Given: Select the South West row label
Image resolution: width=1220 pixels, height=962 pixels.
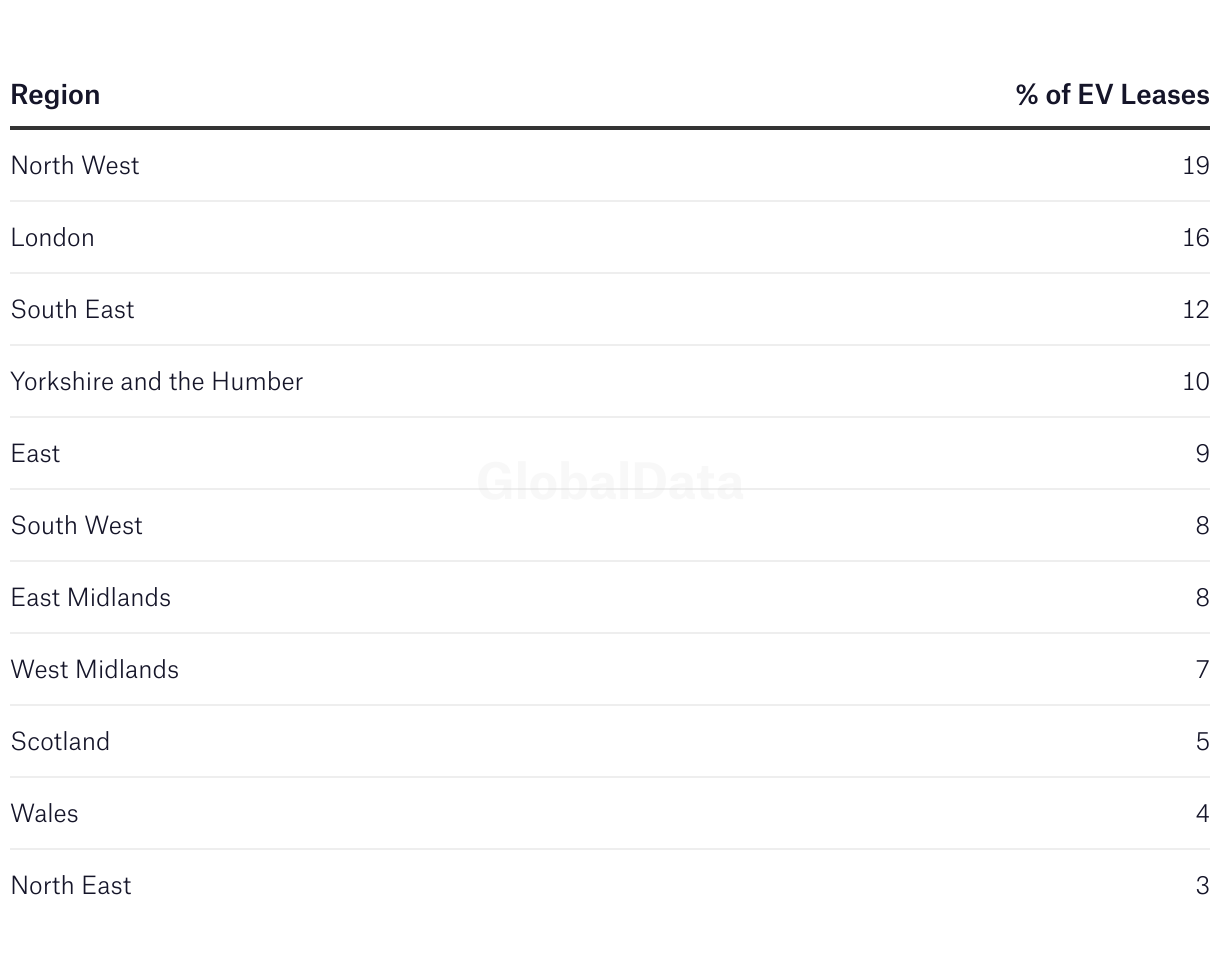Looking at the screenshot, I should click(77, 525).
